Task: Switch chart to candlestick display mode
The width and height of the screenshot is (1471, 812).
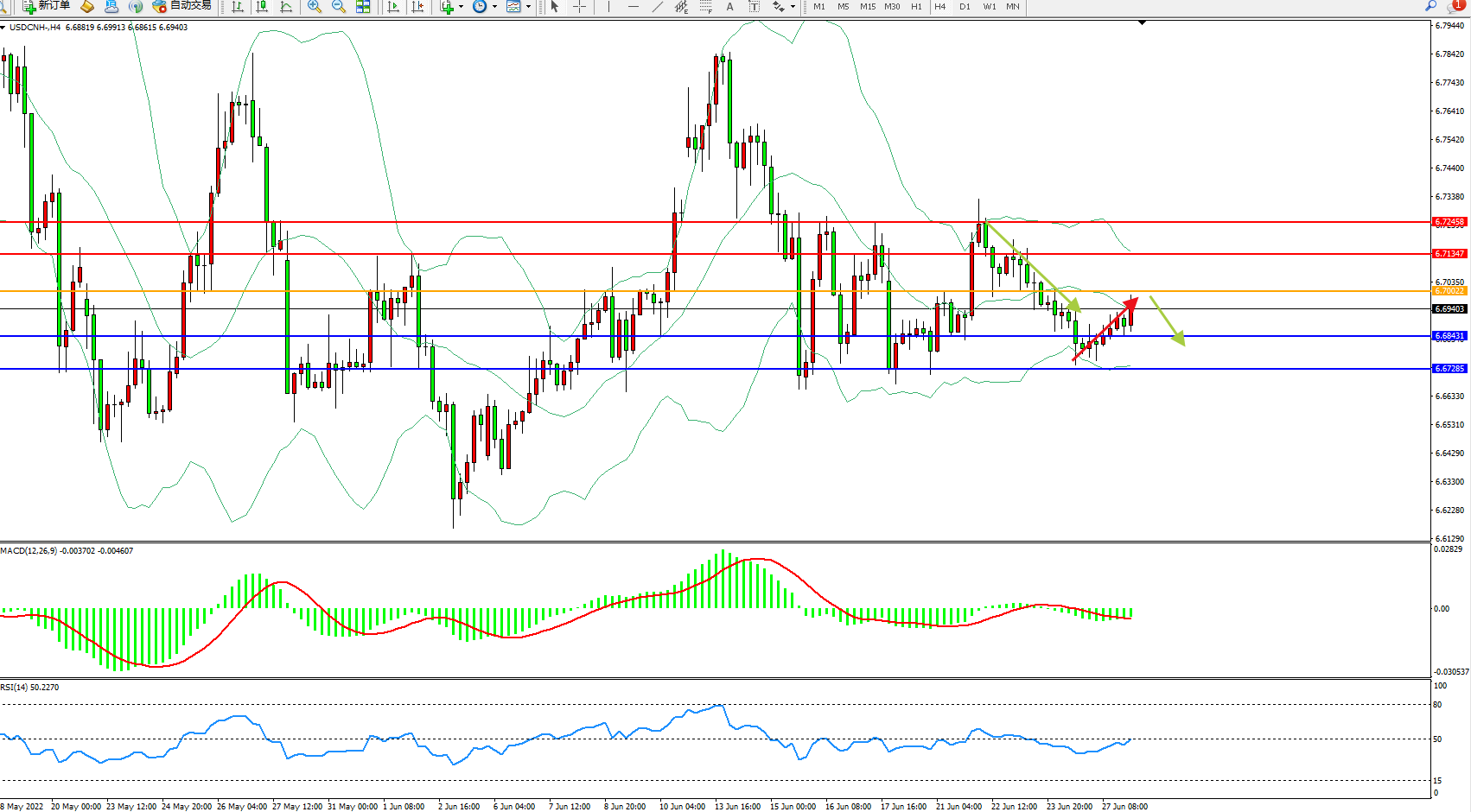Action: pyautogui.click(x=262, y=6)
